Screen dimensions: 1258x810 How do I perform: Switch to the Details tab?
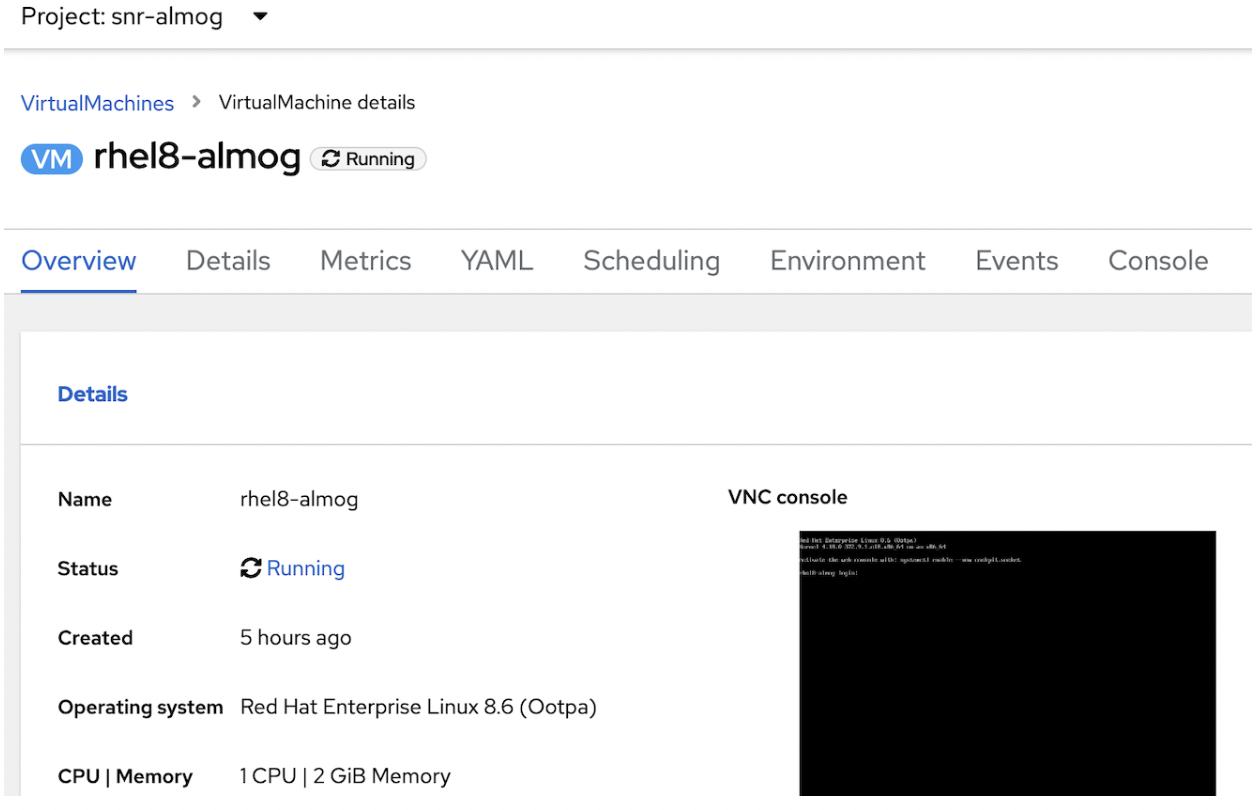pyautogui.click(x=228, y=261)
